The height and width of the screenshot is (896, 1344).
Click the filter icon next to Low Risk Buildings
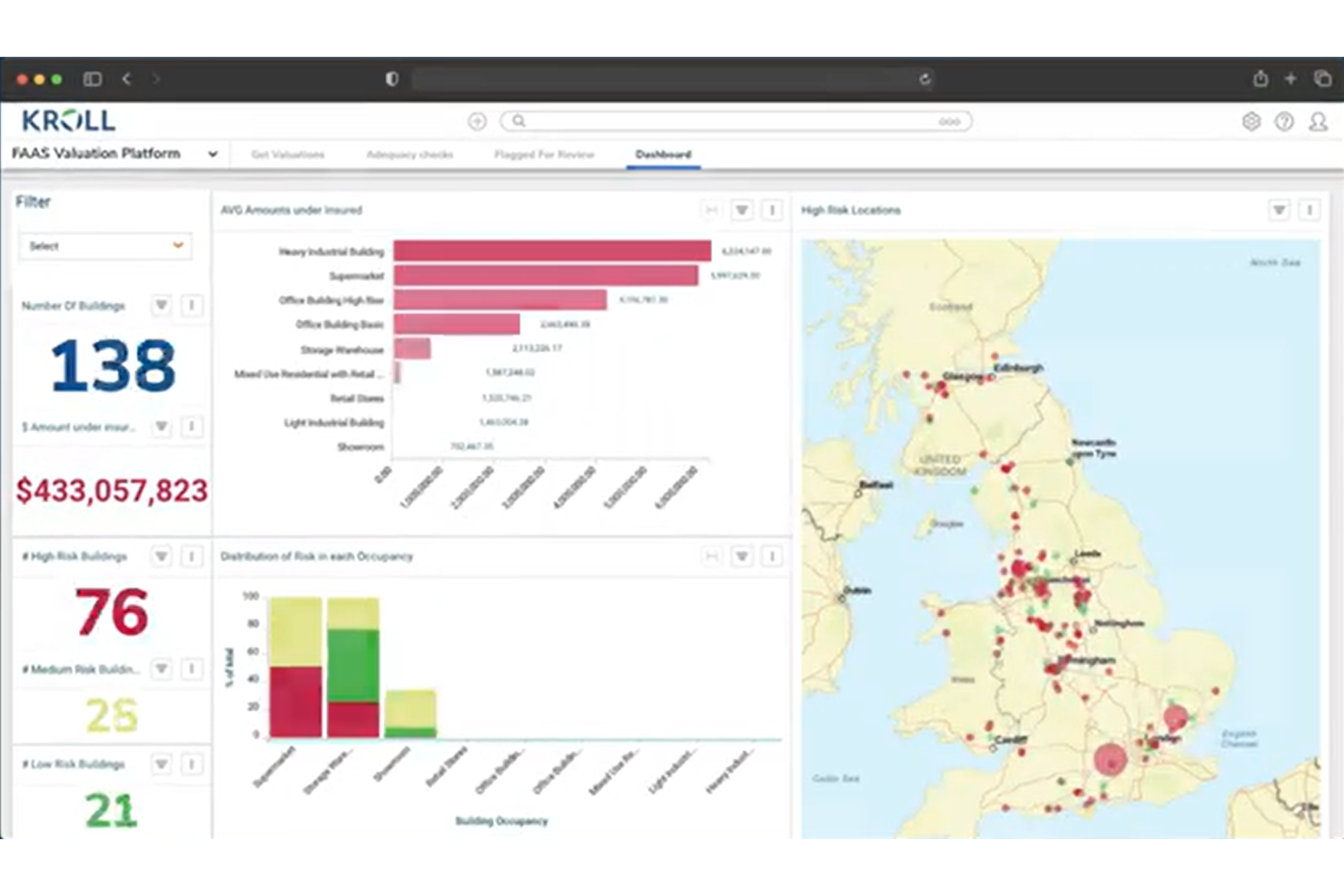tap(161, 764)
